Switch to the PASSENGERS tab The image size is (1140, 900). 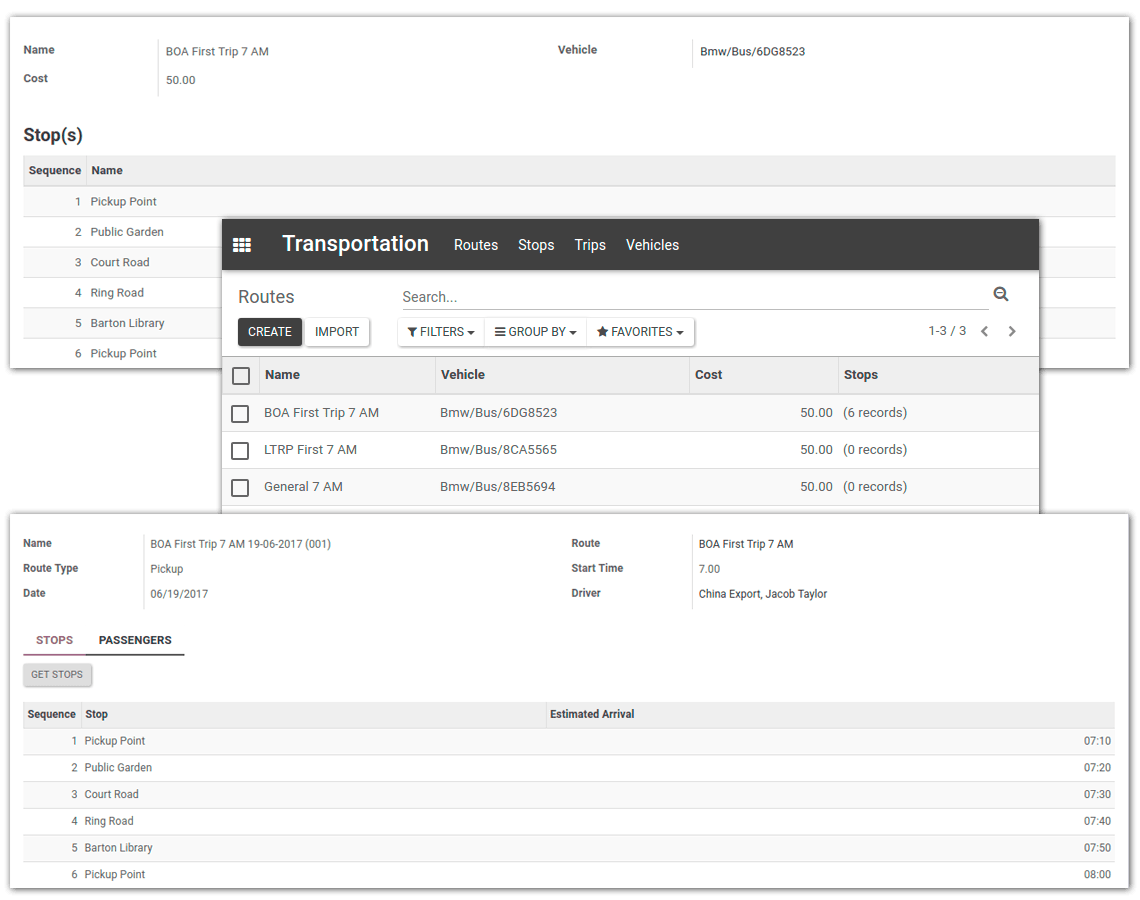(135, 640)
